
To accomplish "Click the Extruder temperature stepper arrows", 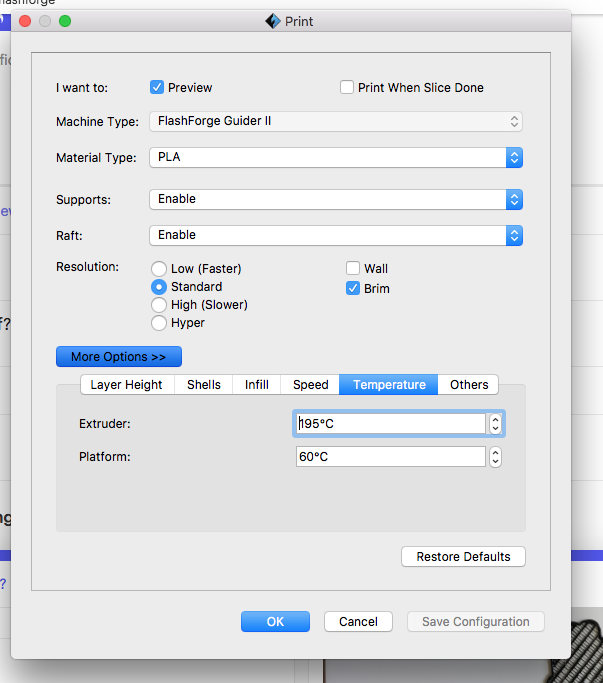I will coord(495,424).
